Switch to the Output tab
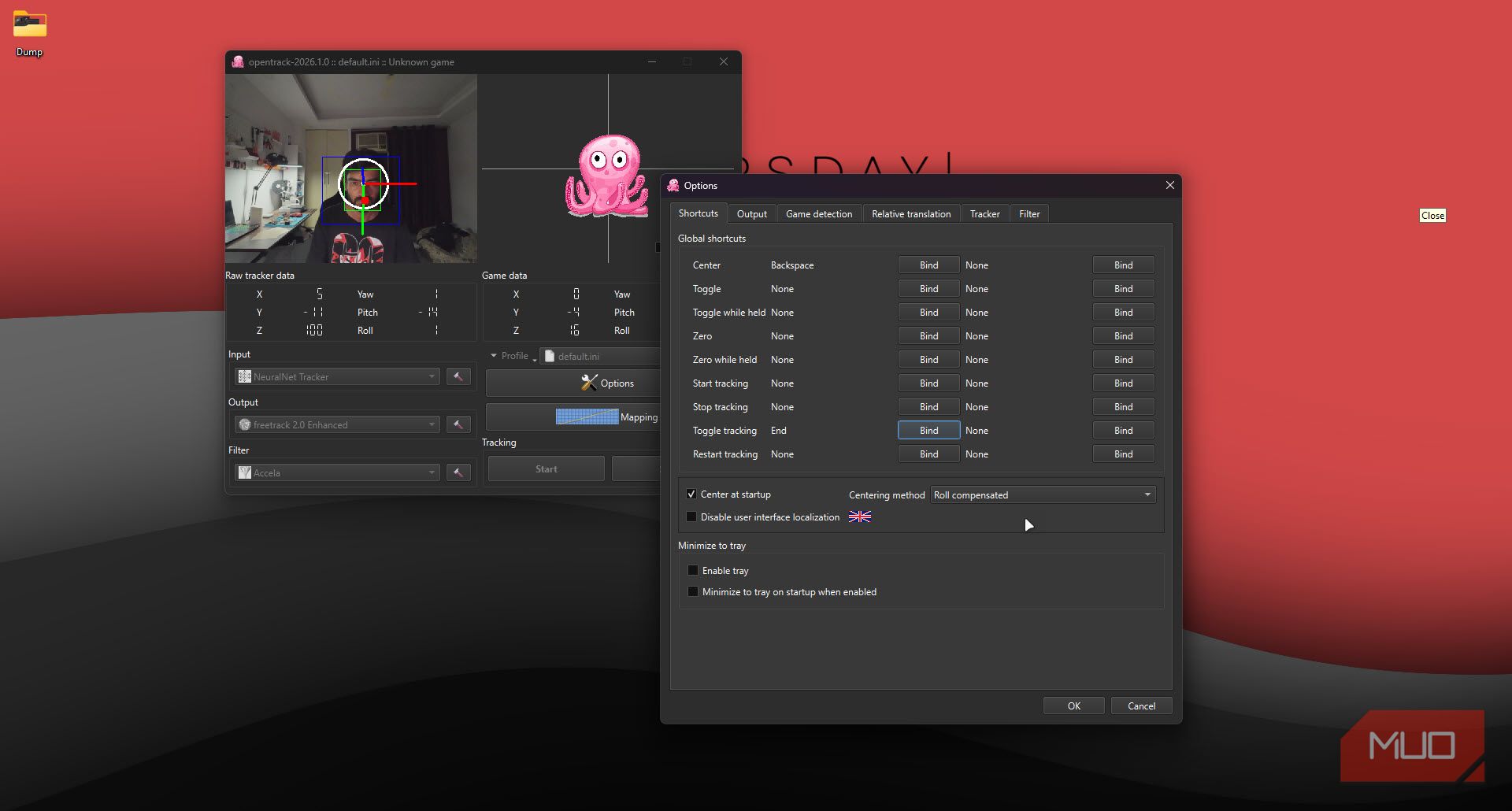 point(752,214)
